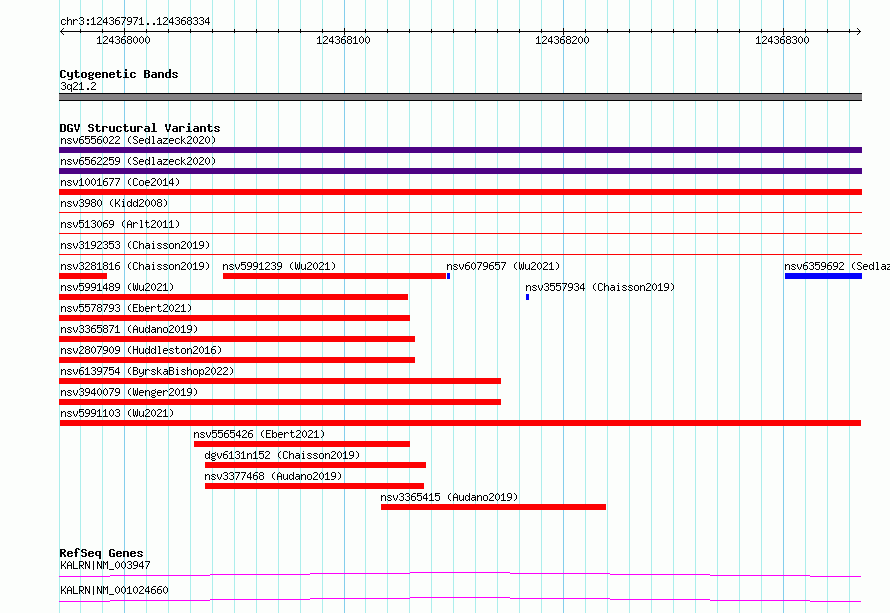The width and height of the screenshot is (890, 613).
Task: Open nsv3980 (Kidd2008) variant label
Action: click(x=114, y=203)
